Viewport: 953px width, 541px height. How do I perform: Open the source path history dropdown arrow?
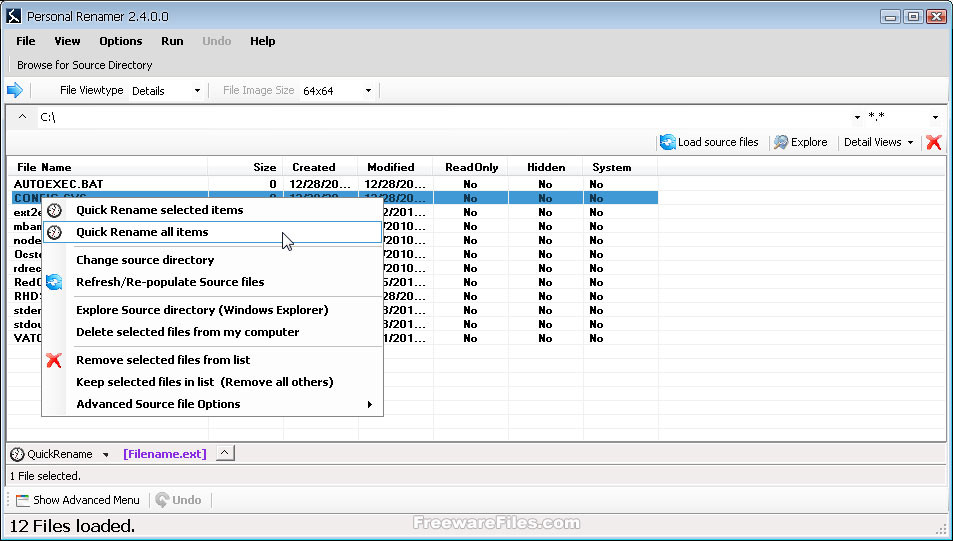pyautogui.click(x=857, y=117)
